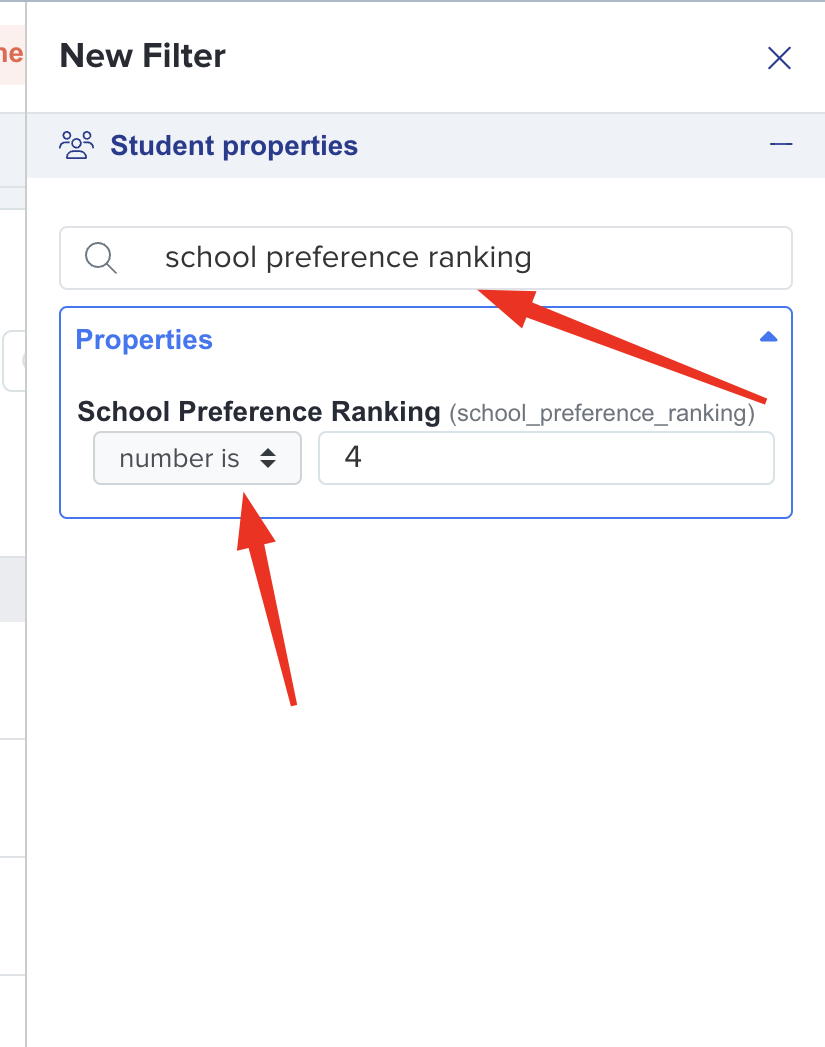This screenshot has width=825, height=1047.
Task: Focus the "school preference ranking" search box
Action: tap(426, 258)
